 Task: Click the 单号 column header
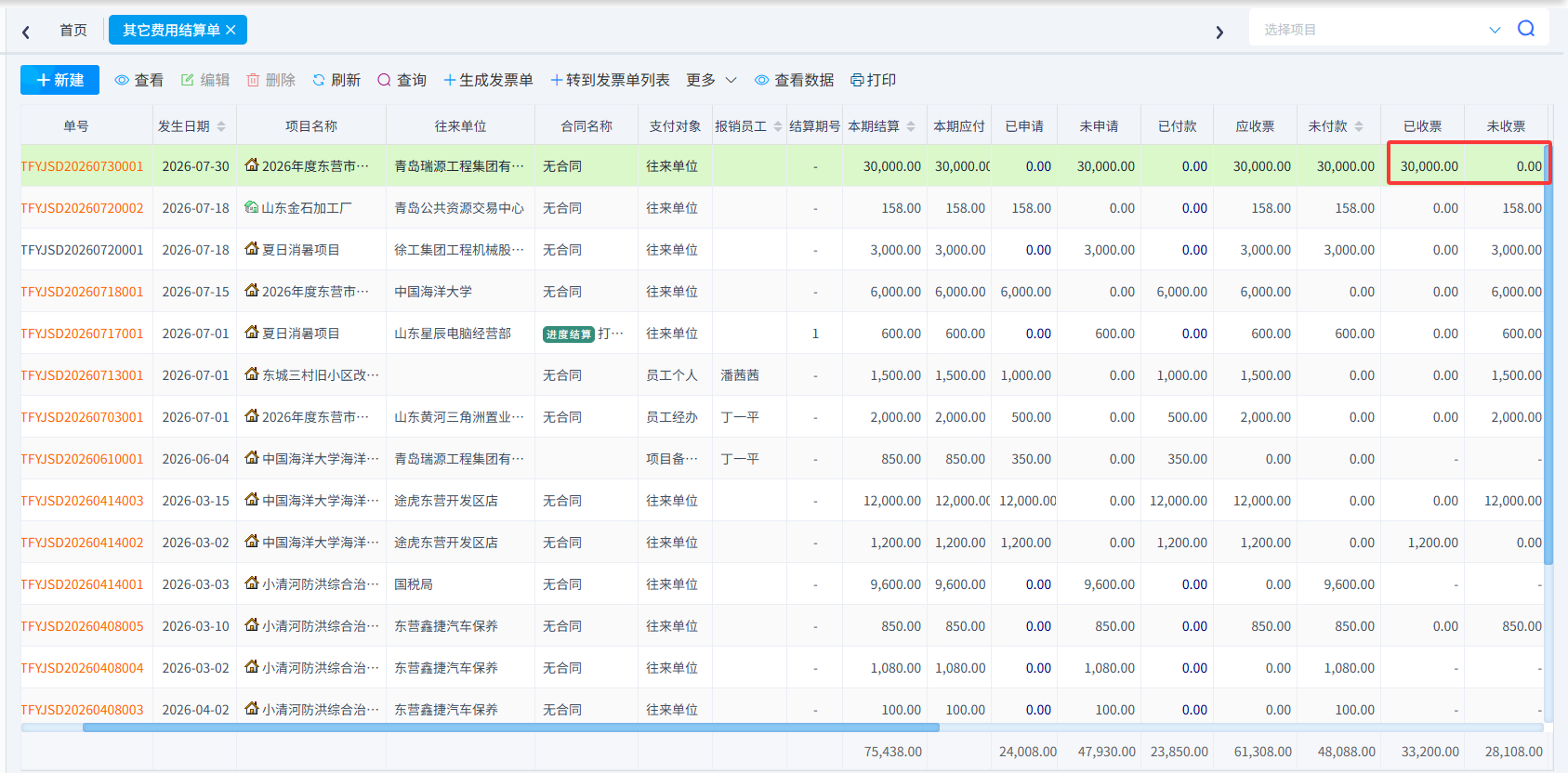(76, 126)
